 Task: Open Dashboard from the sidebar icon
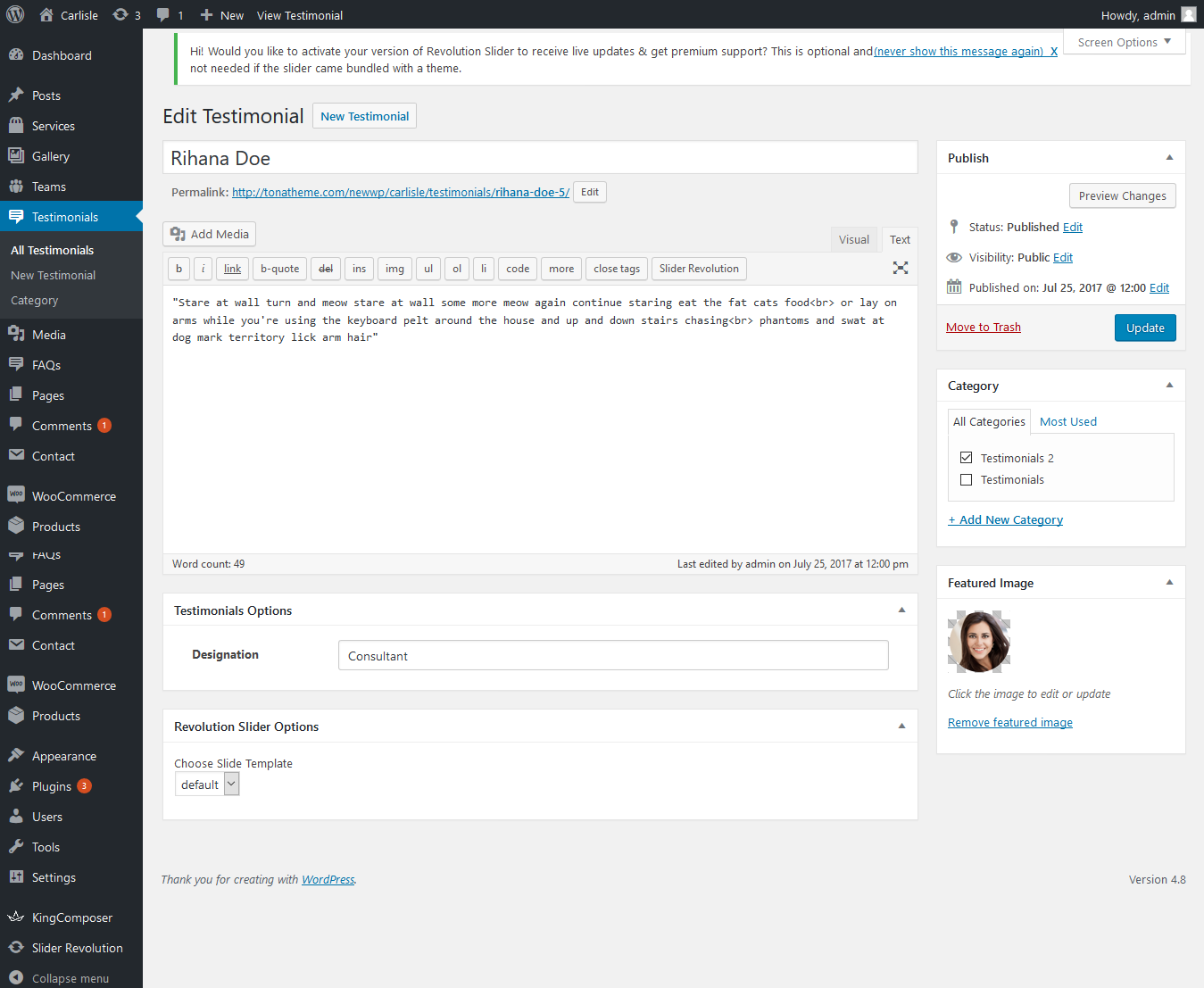[16, 55]
